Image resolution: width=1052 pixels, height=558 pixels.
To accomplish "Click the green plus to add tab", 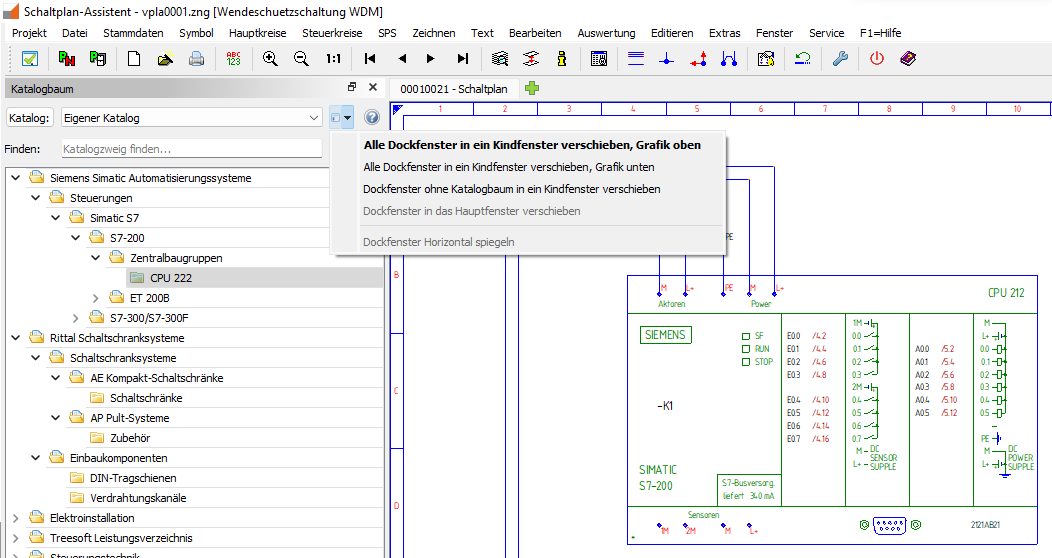I will coord(532,88).
